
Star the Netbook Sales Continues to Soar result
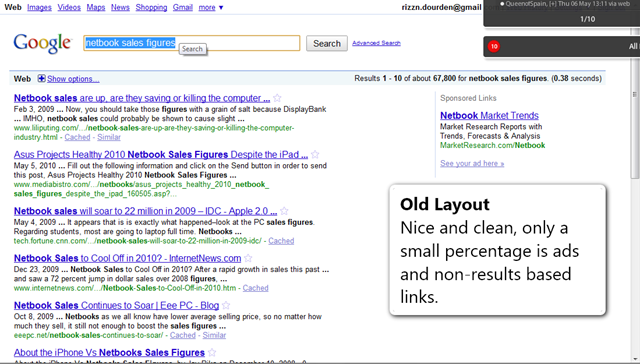(226, 305)
